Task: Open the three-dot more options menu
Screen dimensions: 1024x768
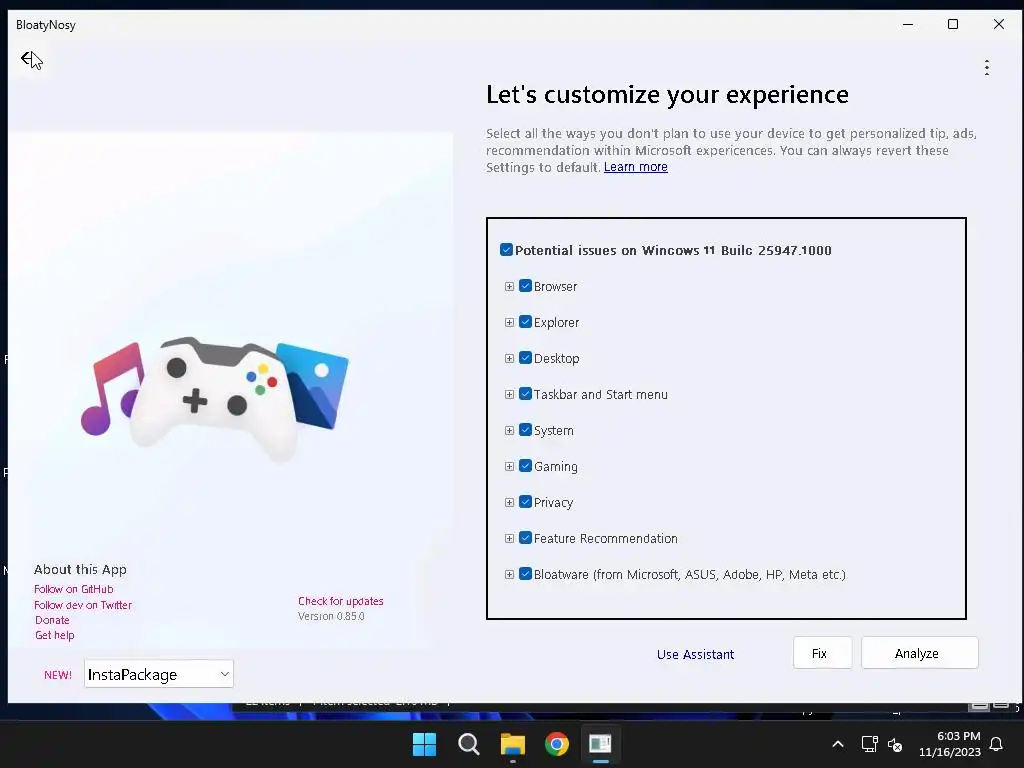Action: 987,67
